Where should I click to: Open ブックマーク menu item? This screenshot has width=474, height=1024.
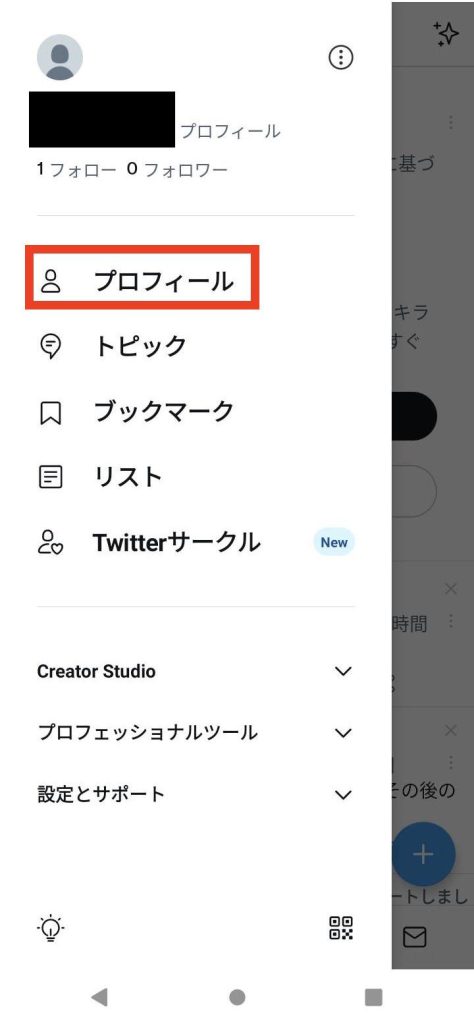[196, 412]
